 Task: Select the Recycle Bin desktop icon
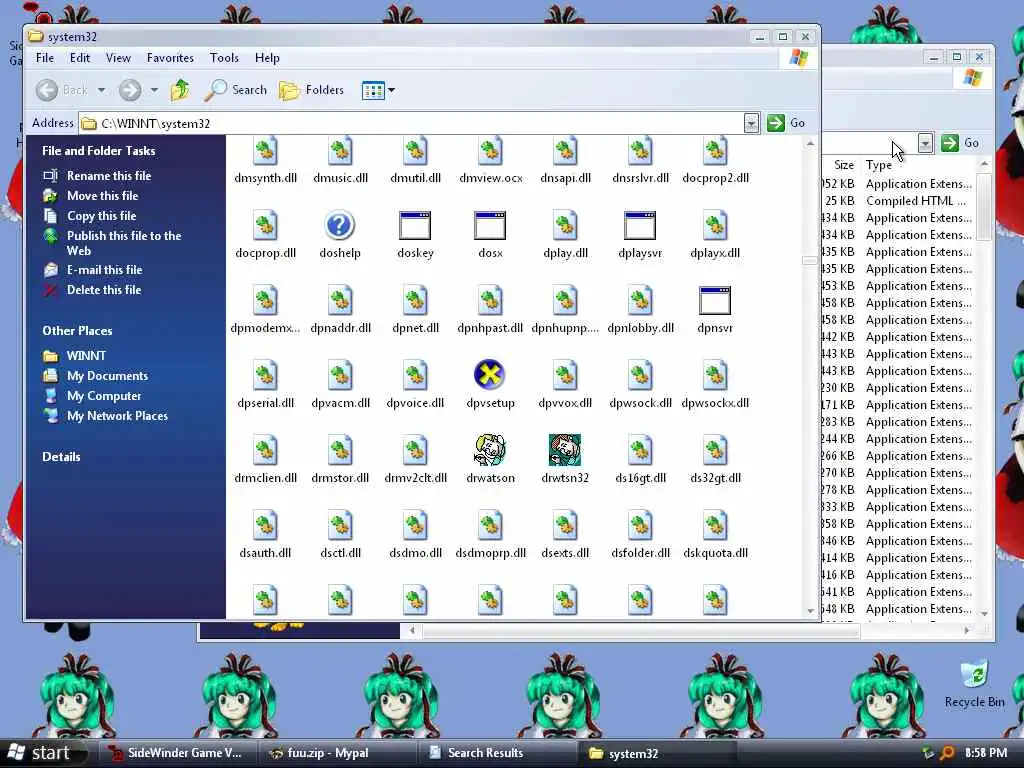pyautogui.click(x=974, y=685)
